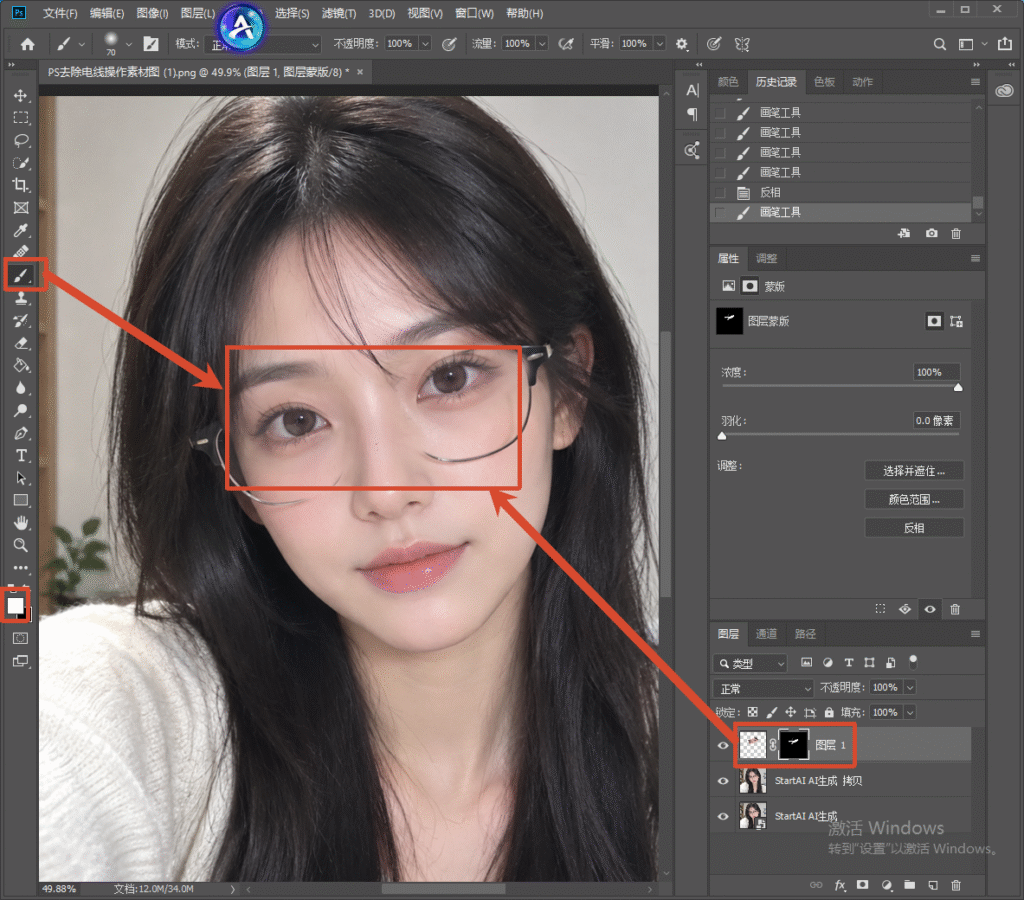Add layer style fx icon
1024x900 pixels.
click(x=840, y=885)
